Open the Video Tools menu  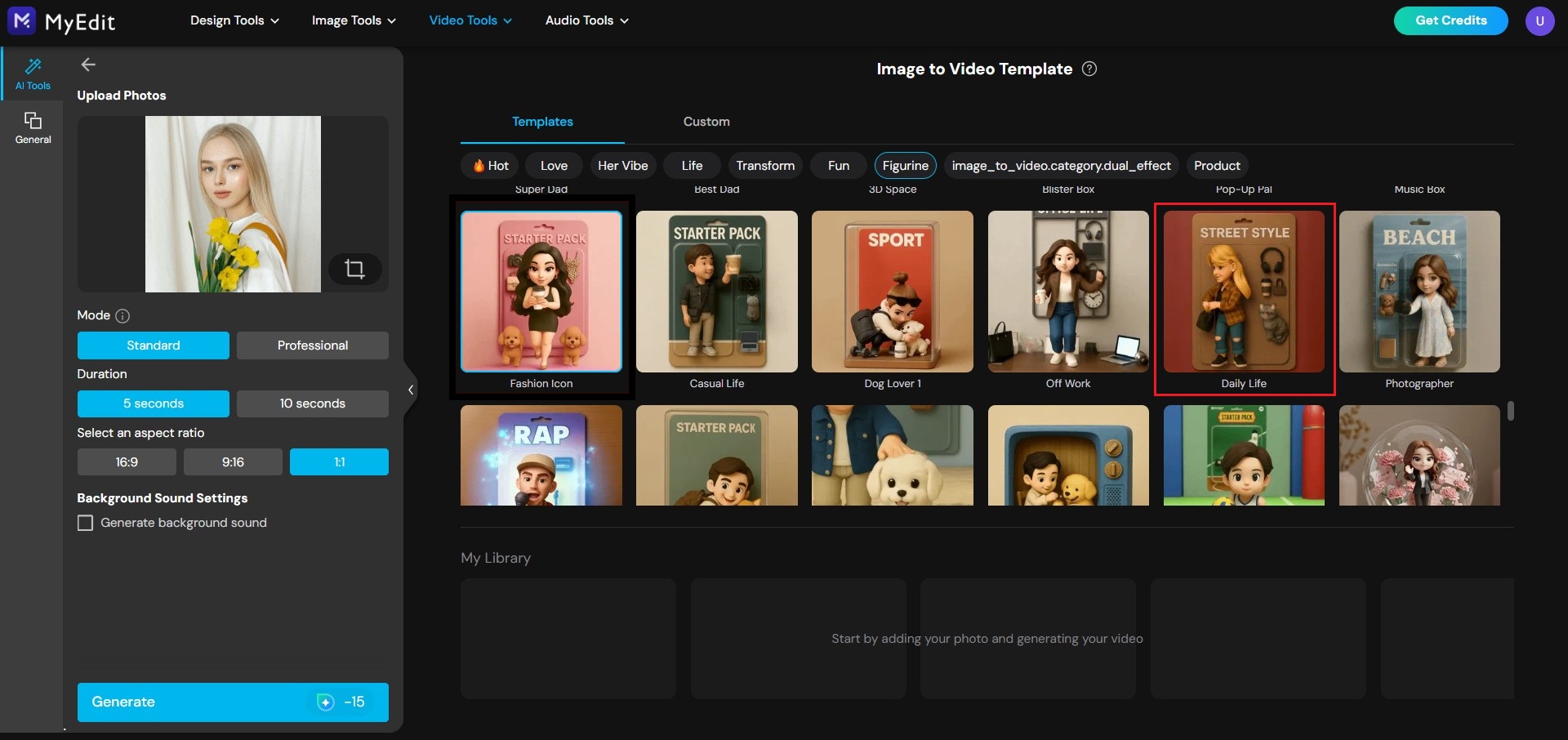pyautogui.click(x=470, y=20)
